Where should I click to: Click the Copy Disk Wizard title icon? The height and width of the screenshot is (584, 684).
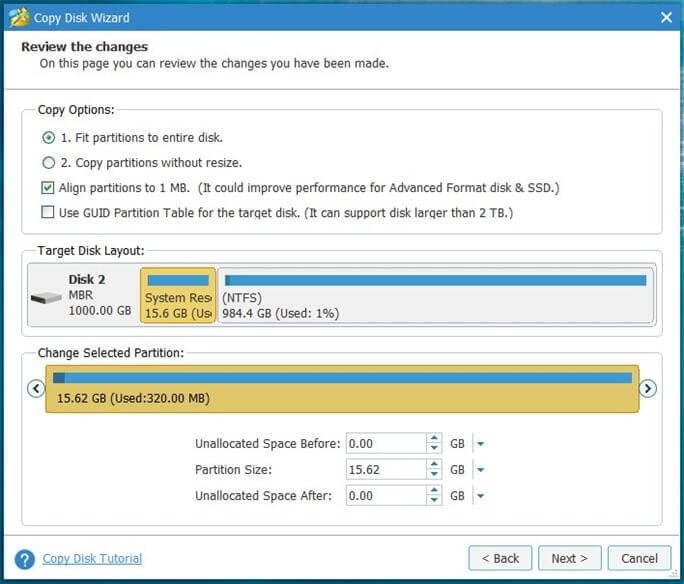tap(19, 17)
